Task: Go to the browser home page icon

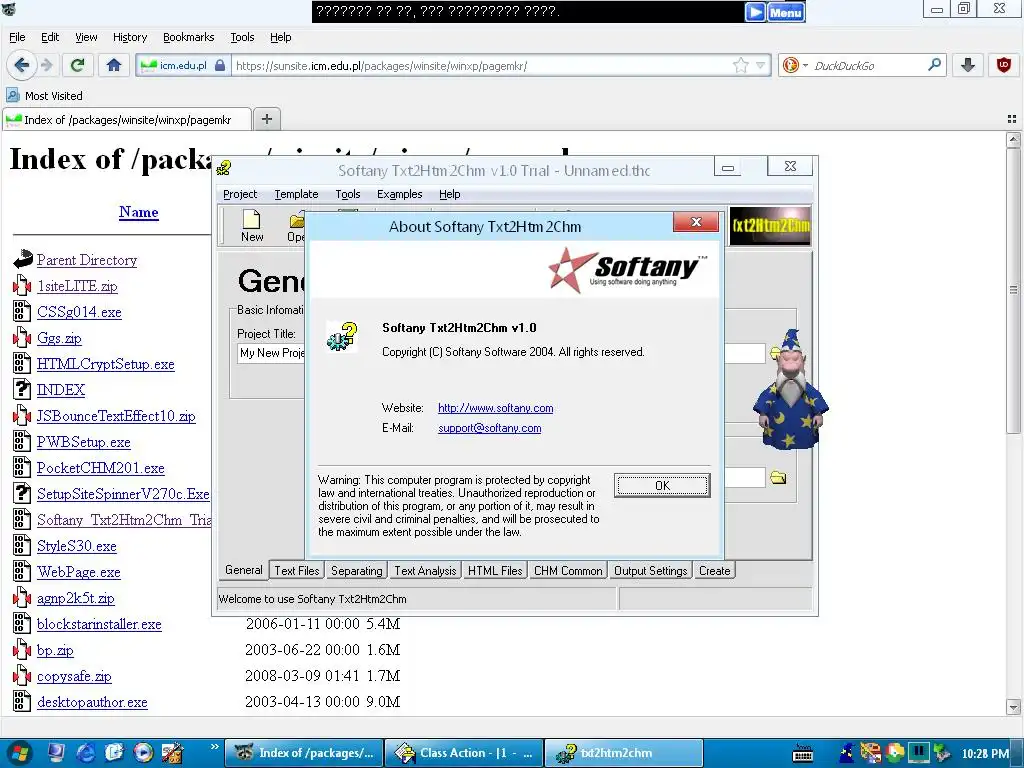Action: point(114,65)
